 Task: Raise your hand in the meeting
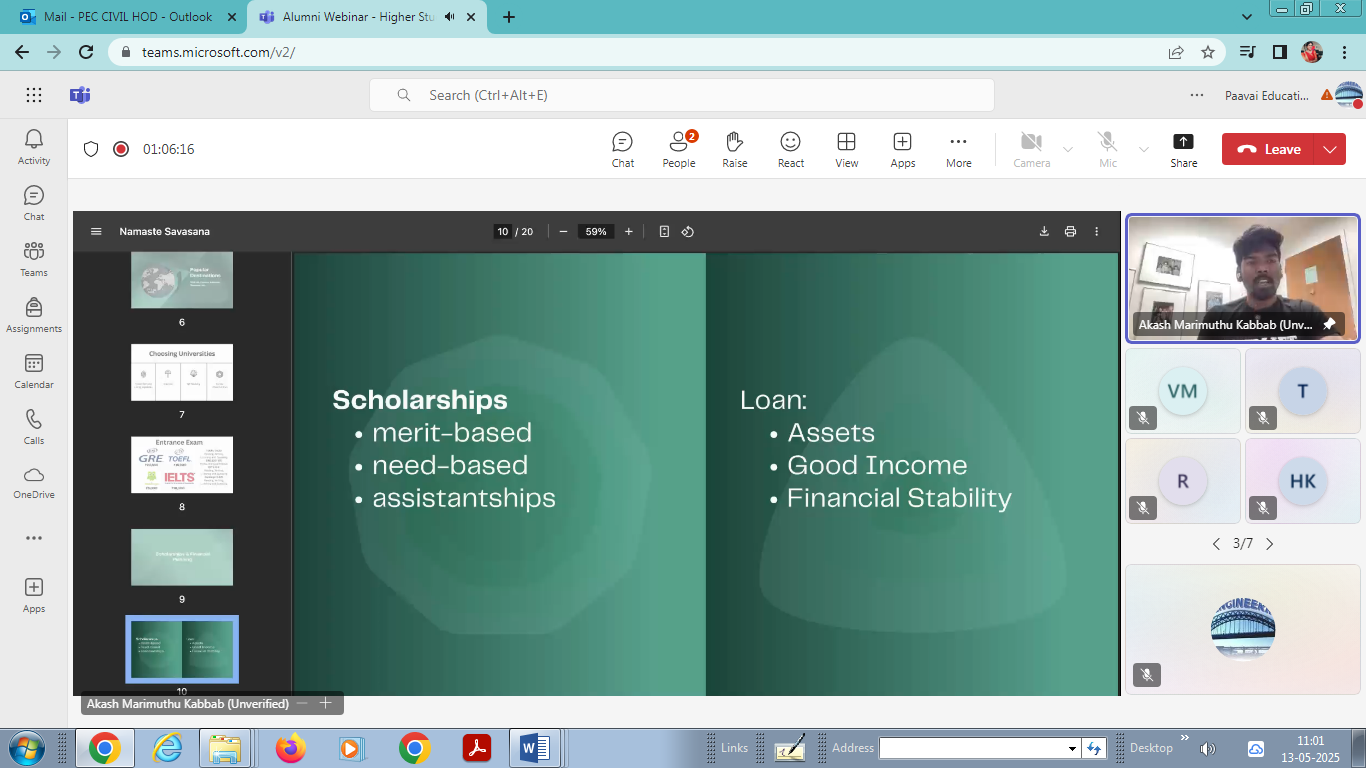[x=734, y=149]
